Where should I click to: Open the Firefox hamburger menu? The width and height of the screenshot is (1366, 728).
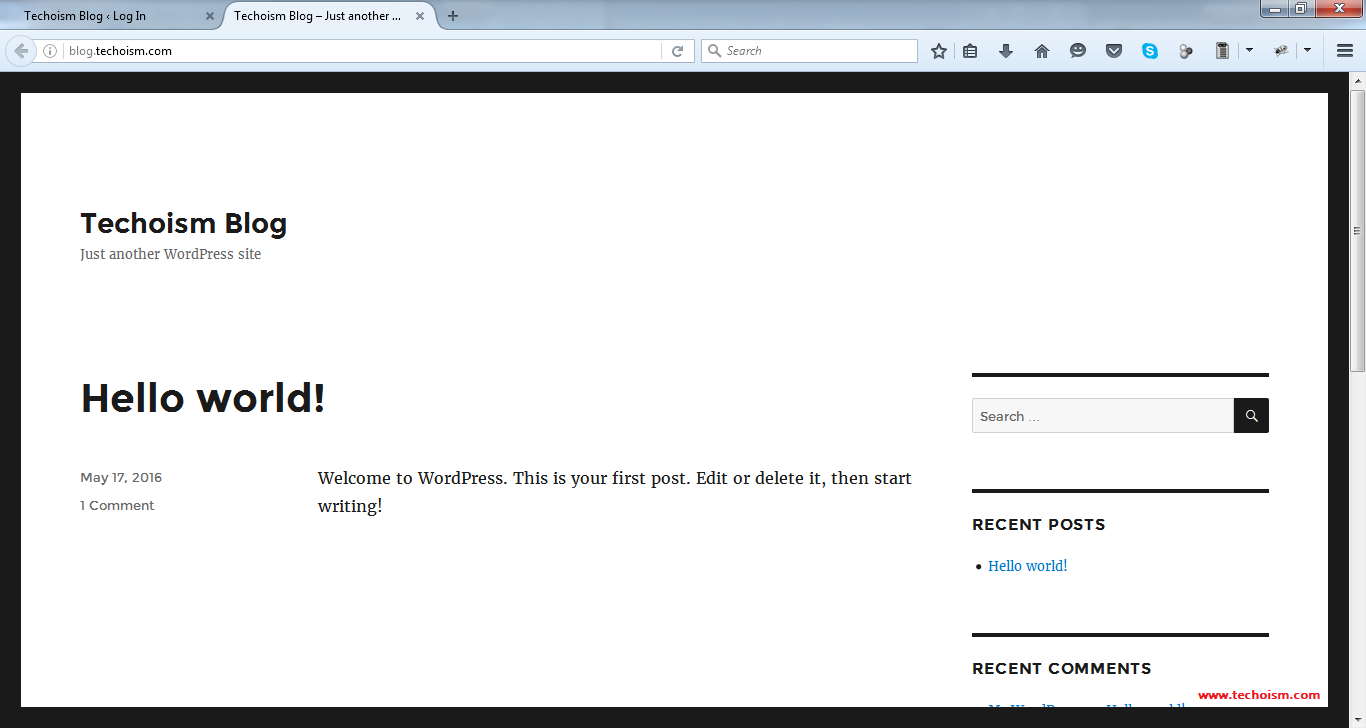(1345, 51)
